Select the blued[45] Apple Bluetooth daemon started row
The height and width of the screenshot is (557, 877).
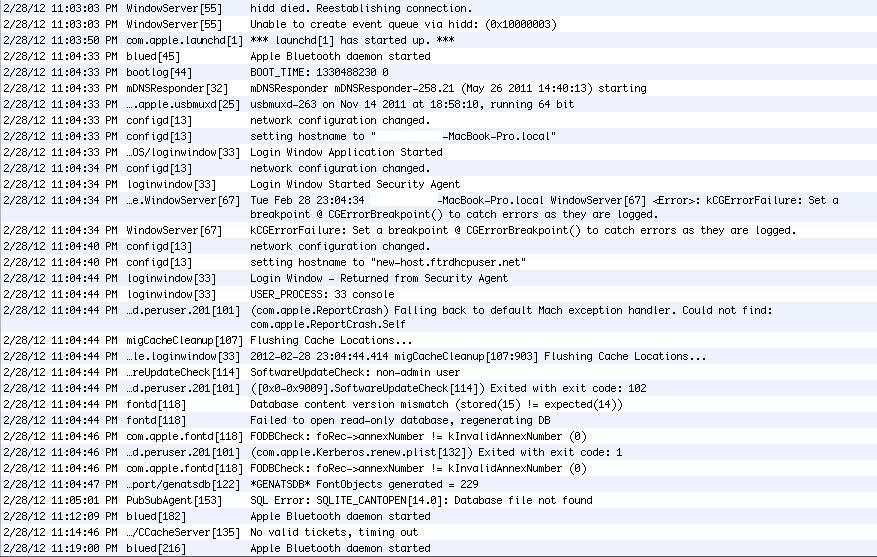pyautogui.click(x=438, y=56)
